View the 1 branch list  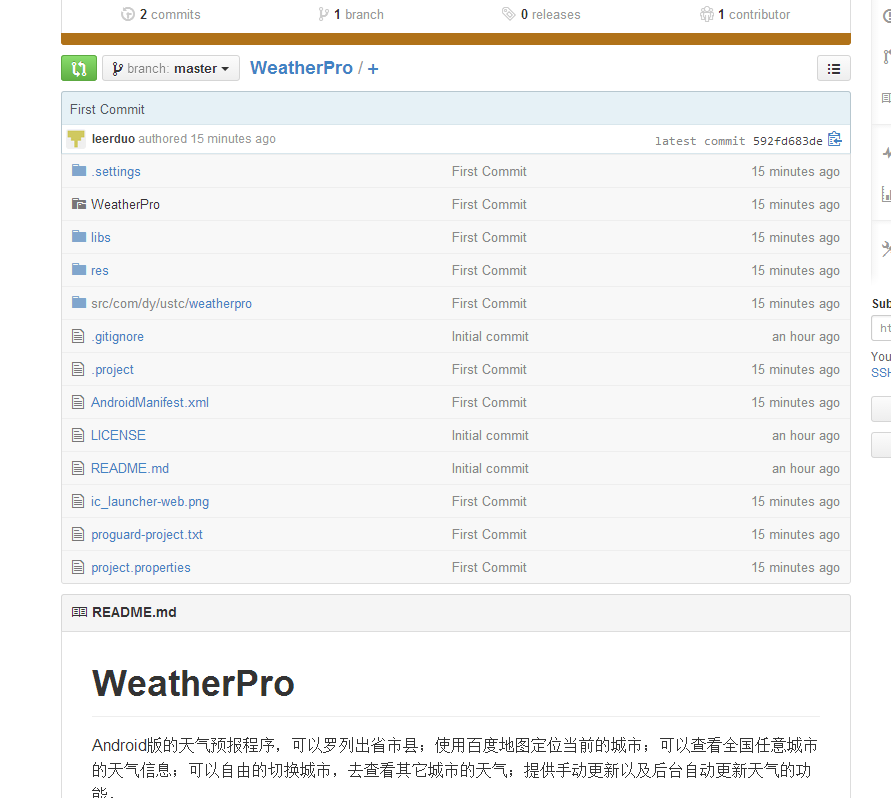tap(351, 14)
